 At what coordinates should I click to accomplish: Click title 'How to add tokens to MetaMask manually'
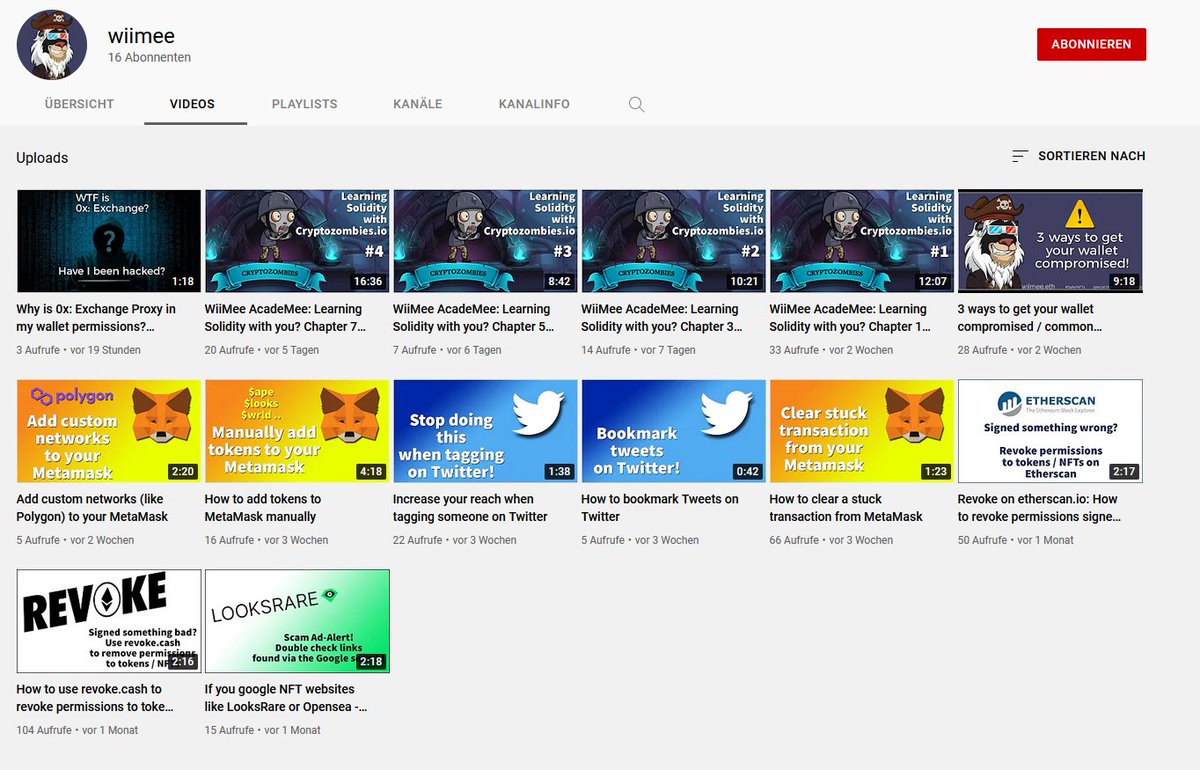263,508
